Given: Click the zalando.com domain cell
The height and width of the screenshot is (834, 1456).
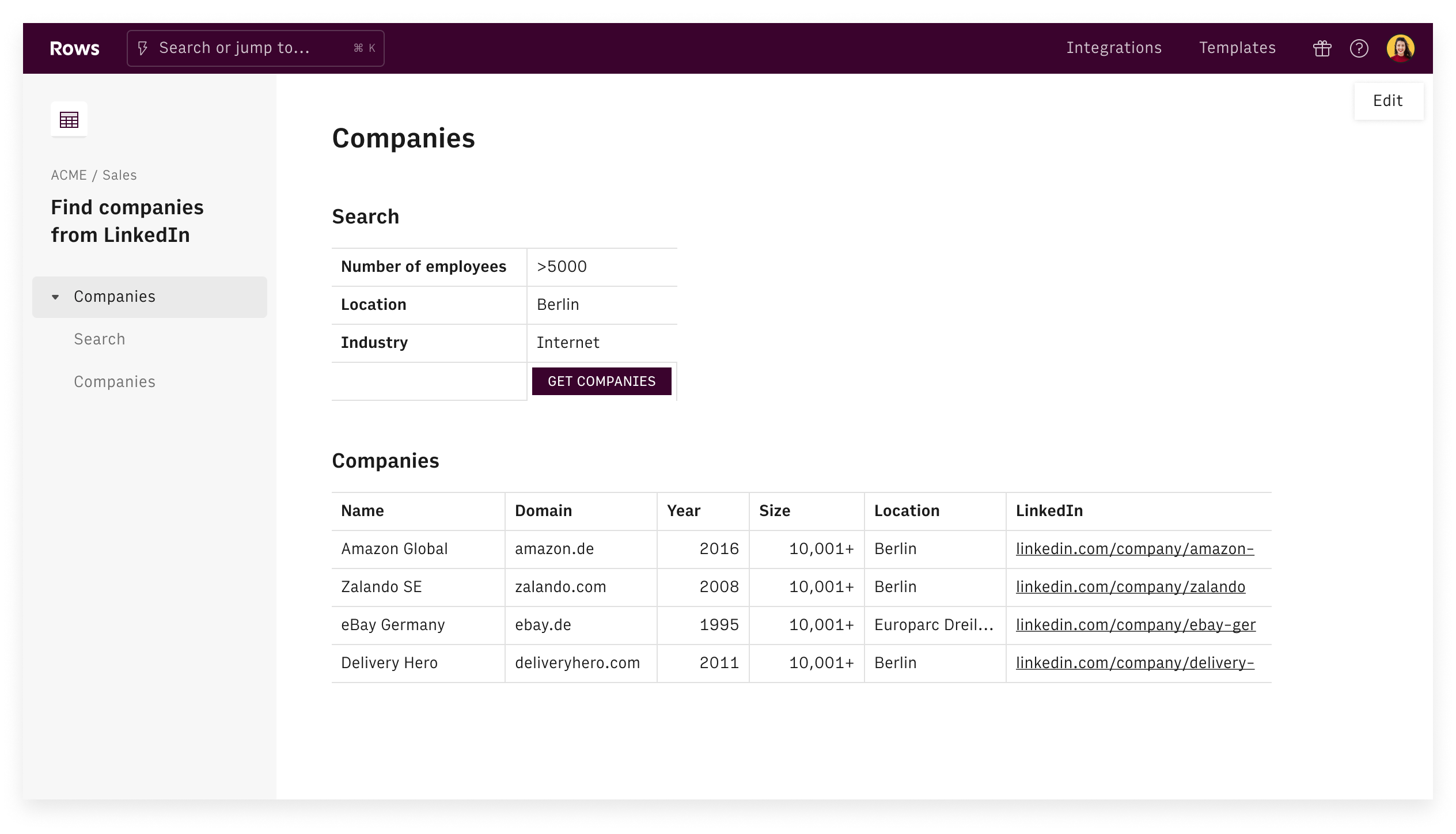Looking at the screenshot, I should pos(581,587).
